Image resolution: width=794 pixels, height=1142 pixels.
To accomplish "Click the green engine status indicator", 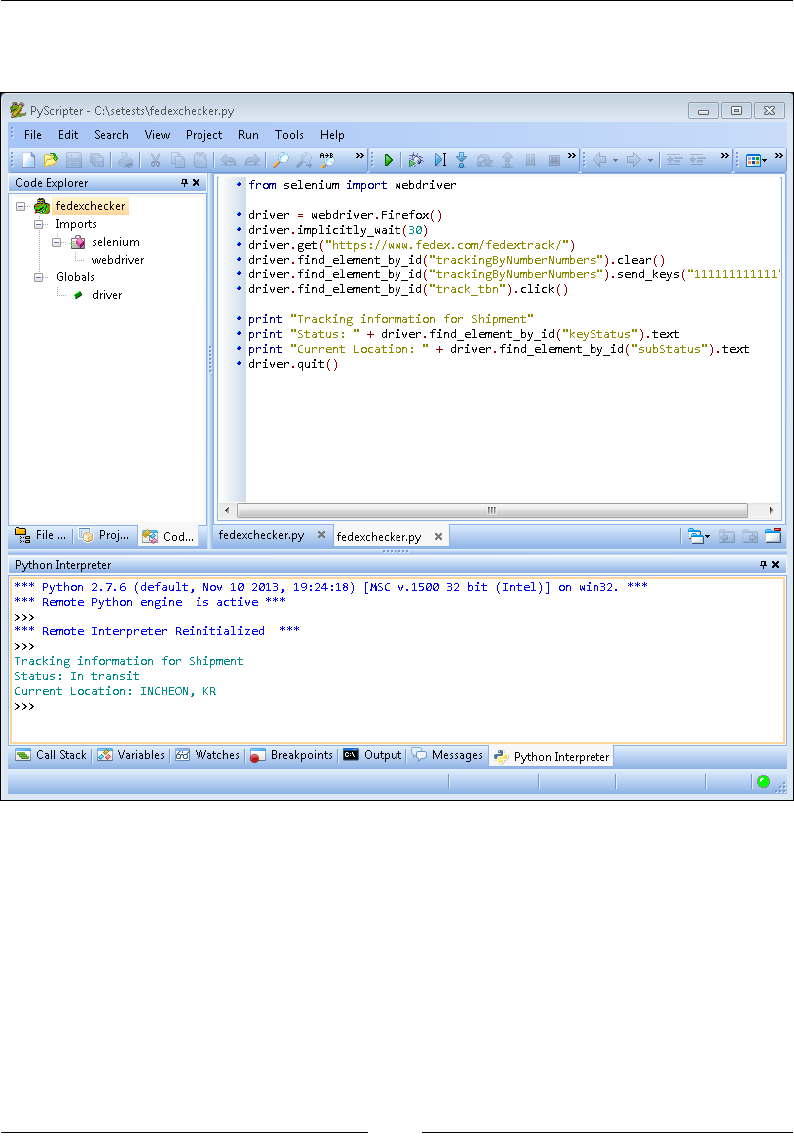I will tap(763, 782).
